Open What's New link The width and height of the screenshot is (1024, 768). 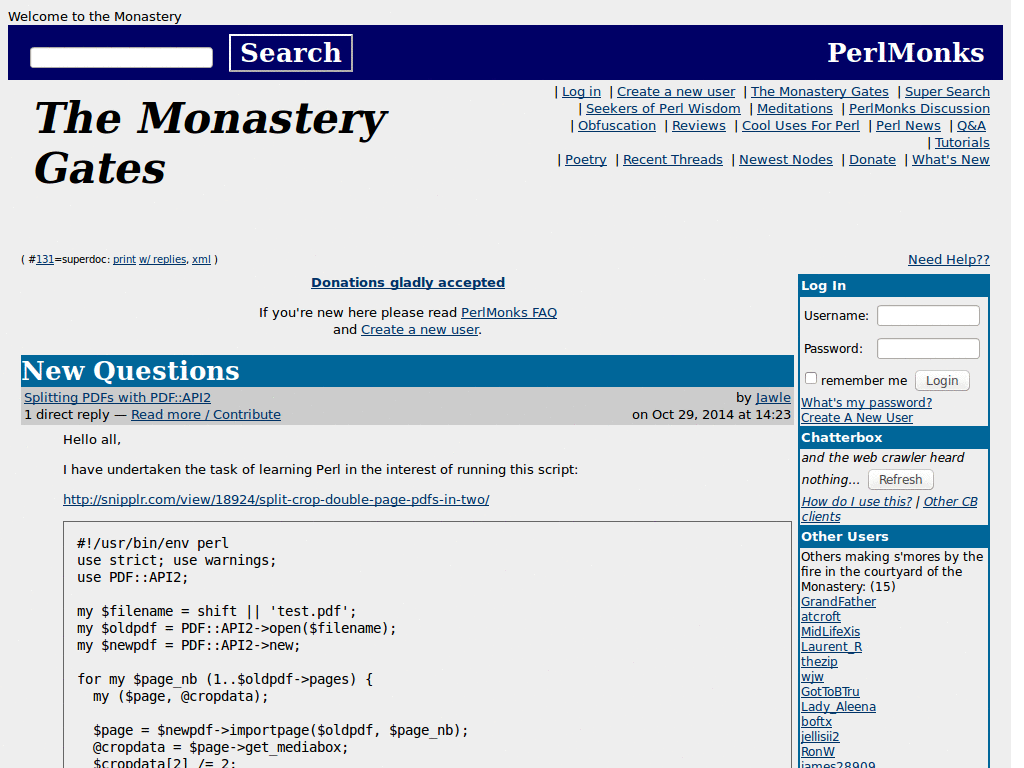coord(950,159)
